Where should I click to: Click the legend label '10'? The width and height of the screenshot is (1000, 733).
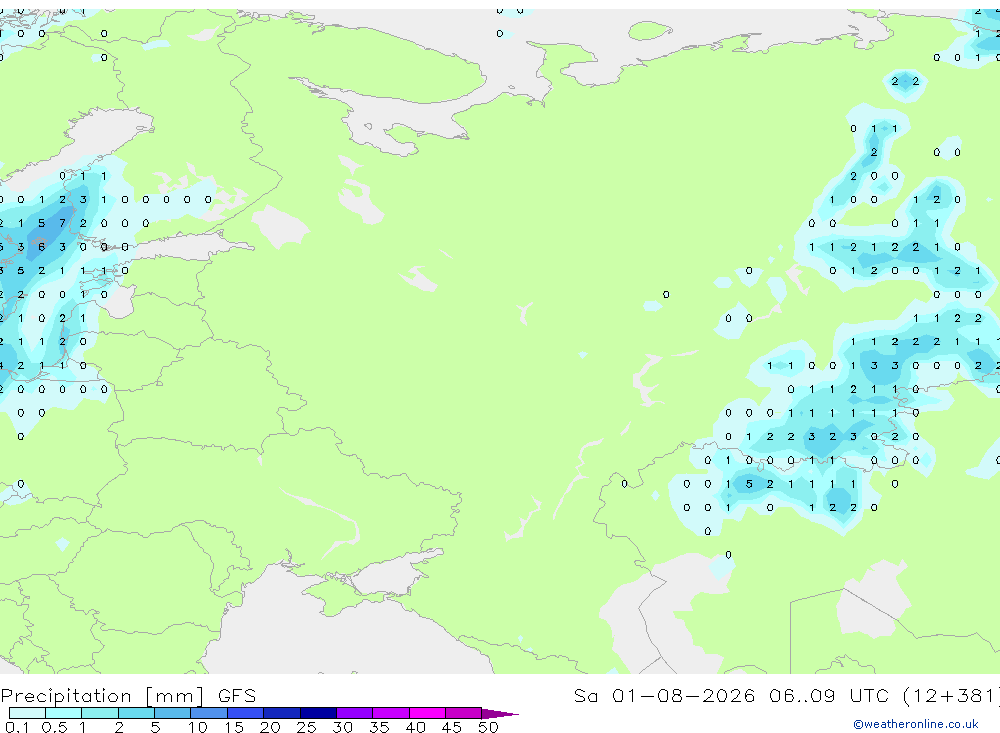(x=198, y=727)
